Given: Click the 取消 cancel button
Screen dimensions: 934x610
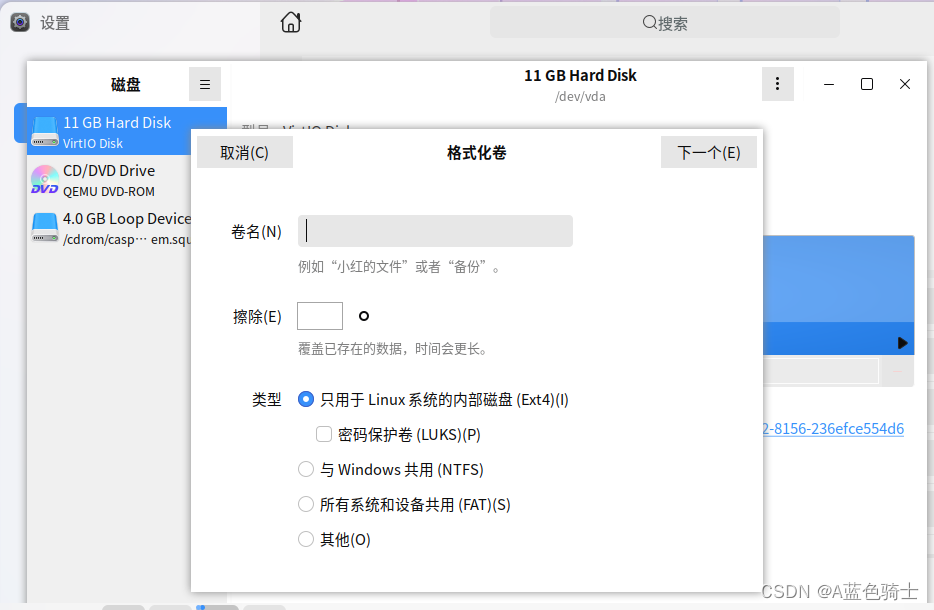Looking at the screenshot, I should click(x=244, y=152).
